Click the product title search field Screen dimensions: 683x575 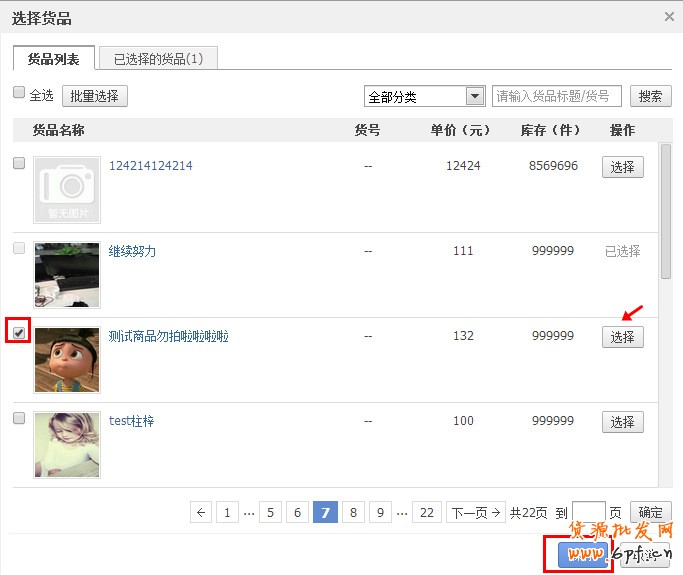(x=557, y=96)
